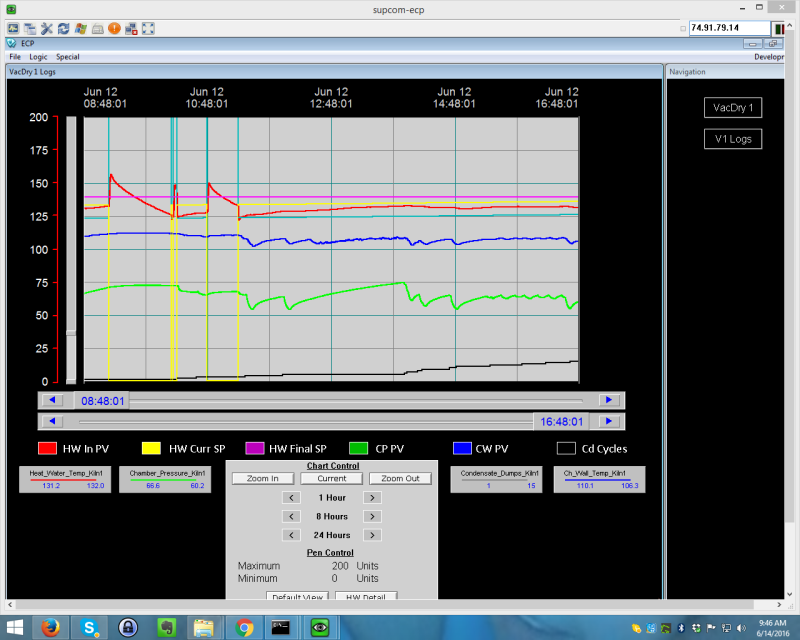The image size is (800, 640).
Task: Click the magenta HW Final SP swatch
Action: (255, 449)
